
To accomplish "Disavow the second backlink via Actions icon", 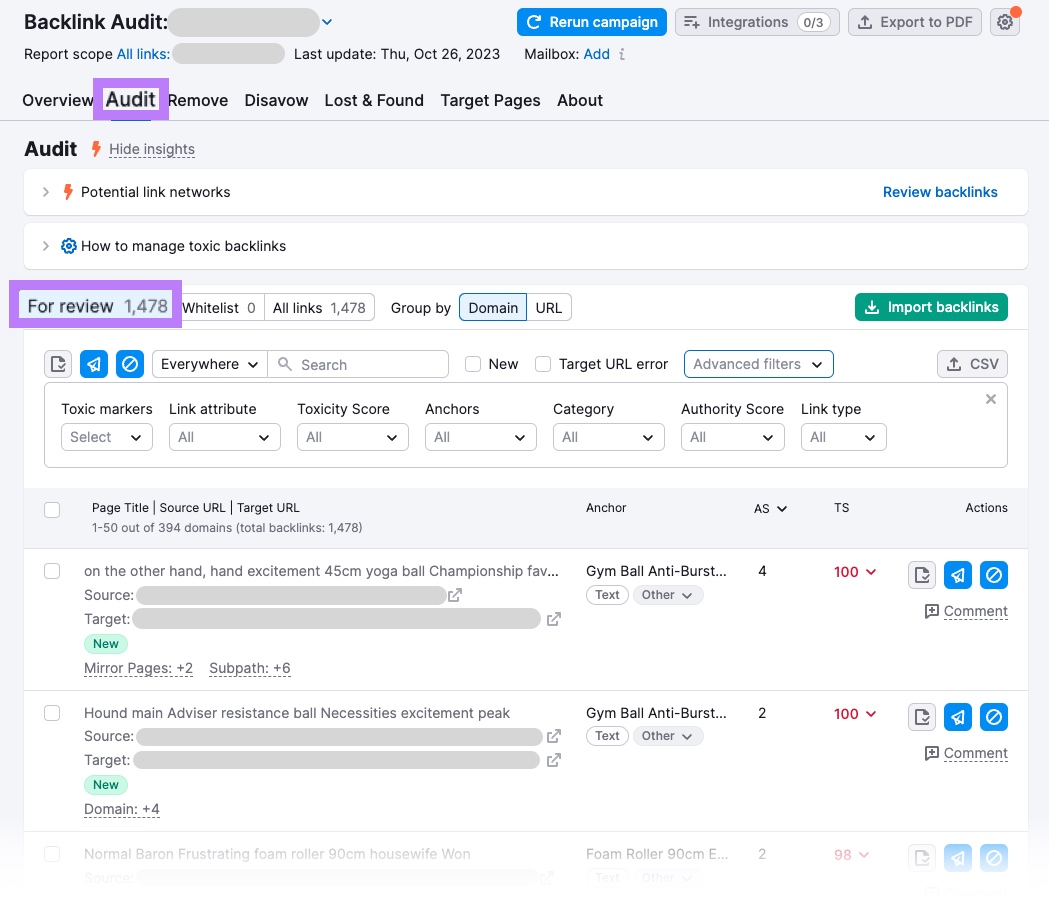I will tap(993, 717).
